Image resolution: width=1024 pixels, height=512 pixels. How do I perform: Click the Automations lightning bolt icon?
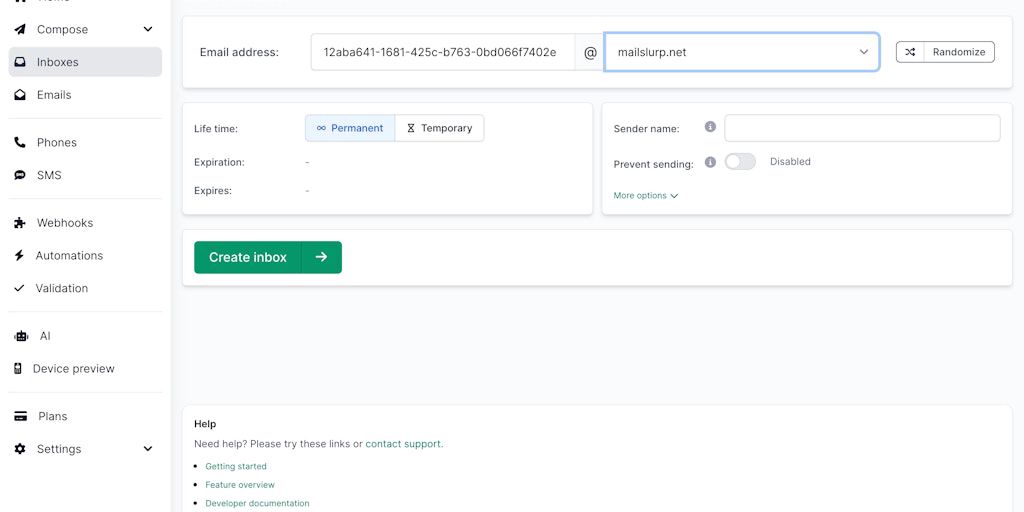pos(19,256)
